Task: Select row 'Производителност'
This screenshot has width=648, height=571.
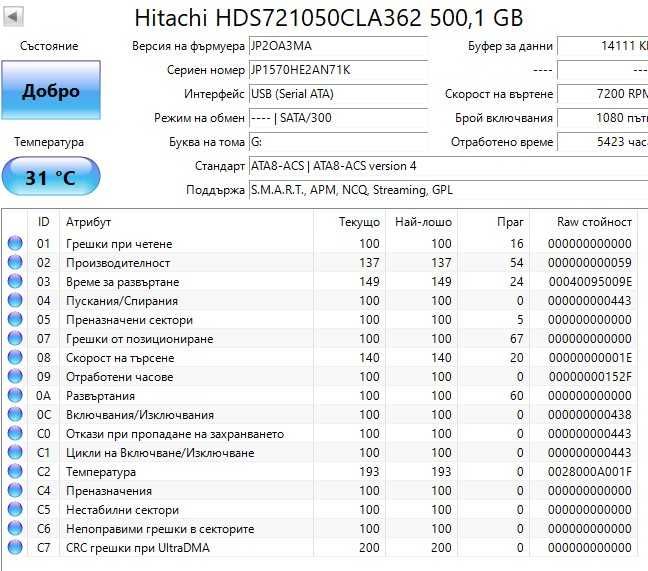Action: tap(321, 262)
